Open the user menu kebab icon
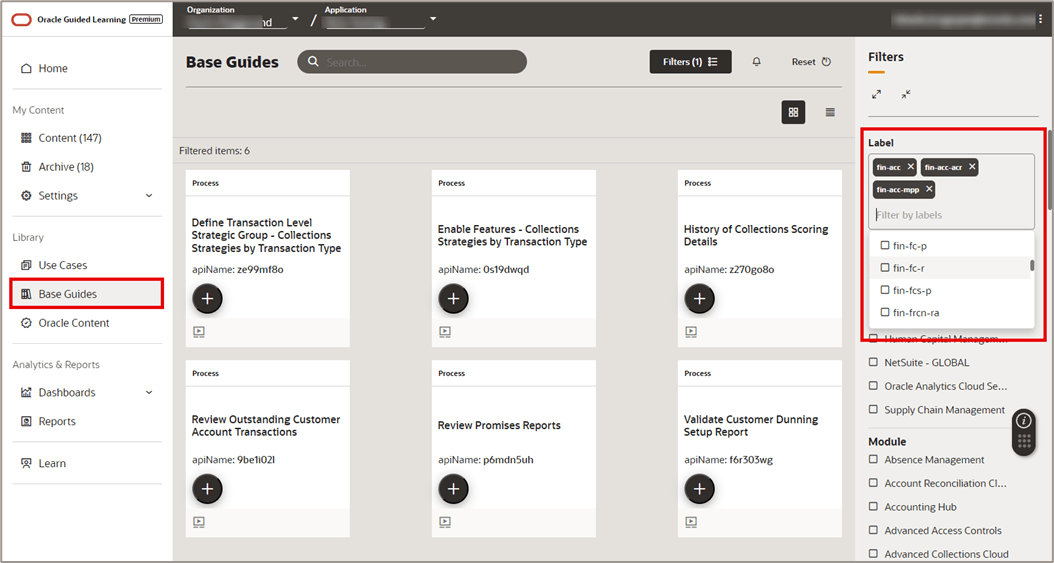This screenshot has height=563, width=1054. coord(1041,19)
